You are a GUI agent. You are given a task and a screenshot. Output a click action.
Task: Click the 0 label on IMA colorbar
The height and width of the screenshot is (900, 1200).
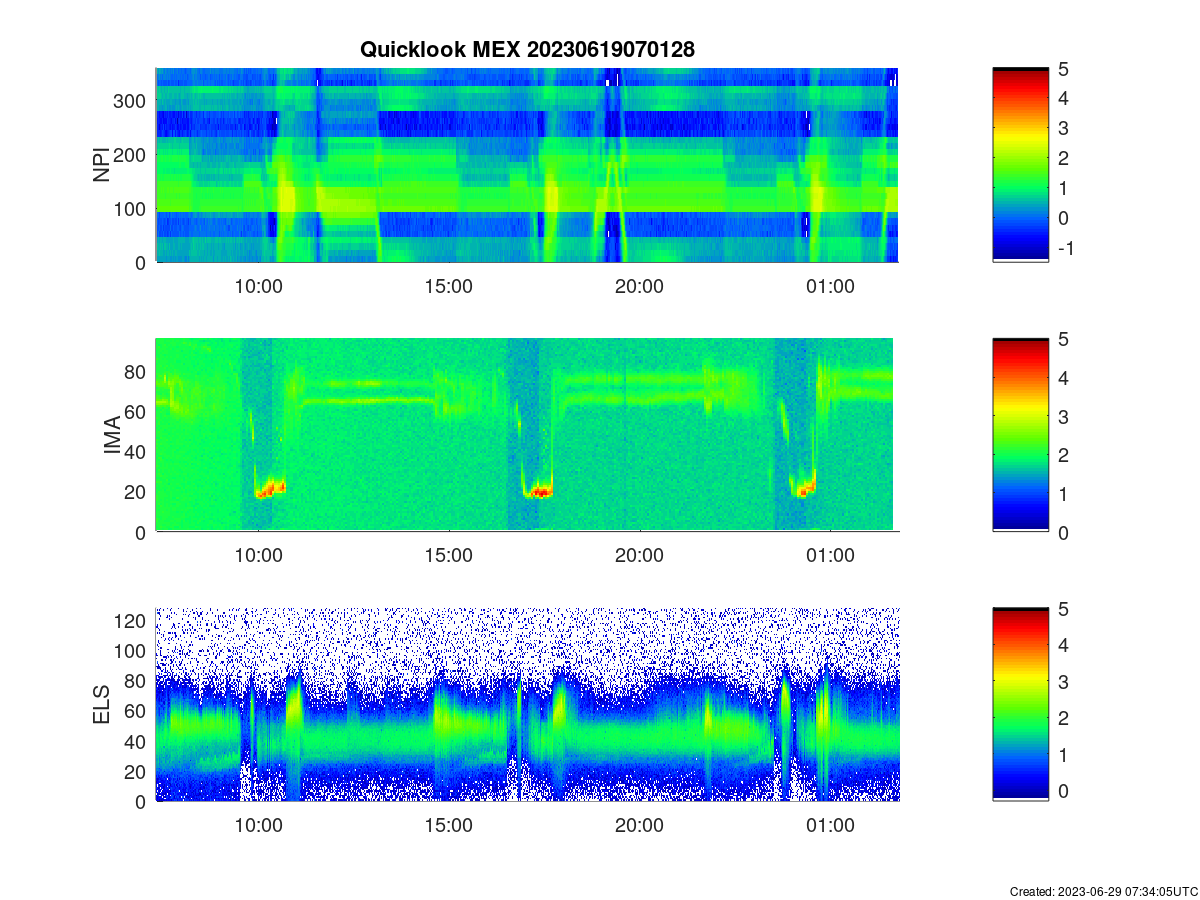coord(1062,532)
